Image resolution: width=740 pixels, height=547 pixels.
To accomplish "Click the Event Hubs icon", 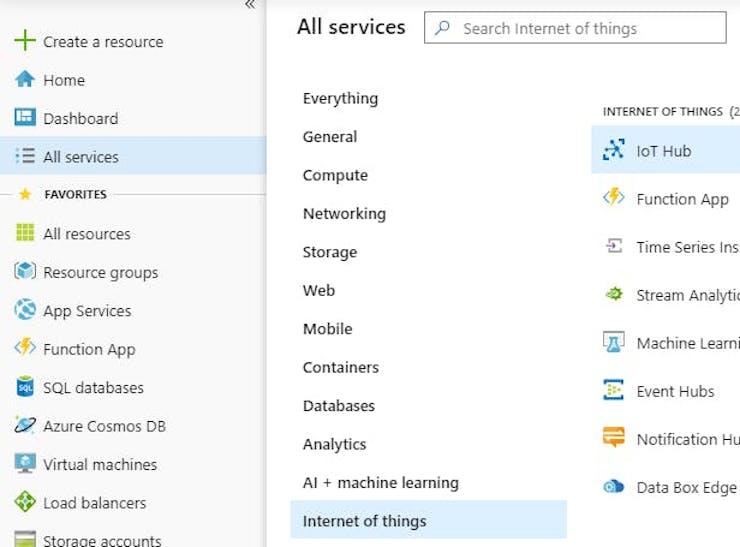I will 614,390.
